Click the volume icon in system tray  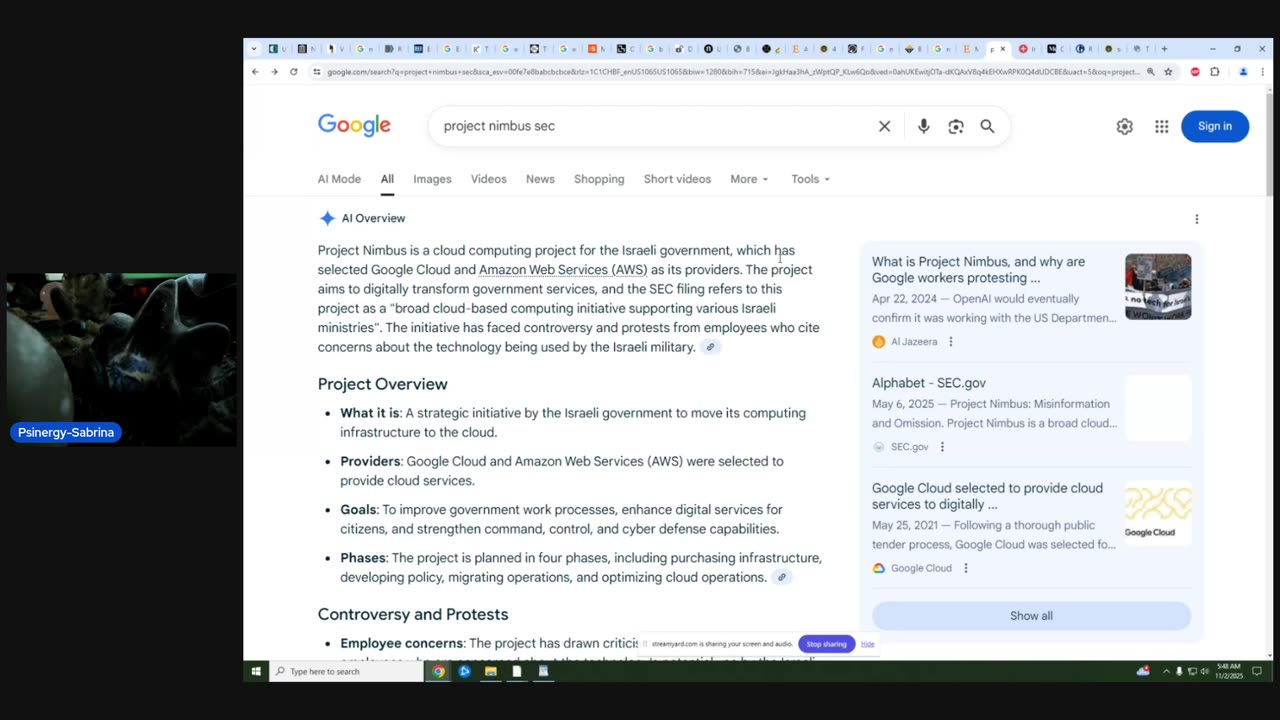pos(1204,671)
